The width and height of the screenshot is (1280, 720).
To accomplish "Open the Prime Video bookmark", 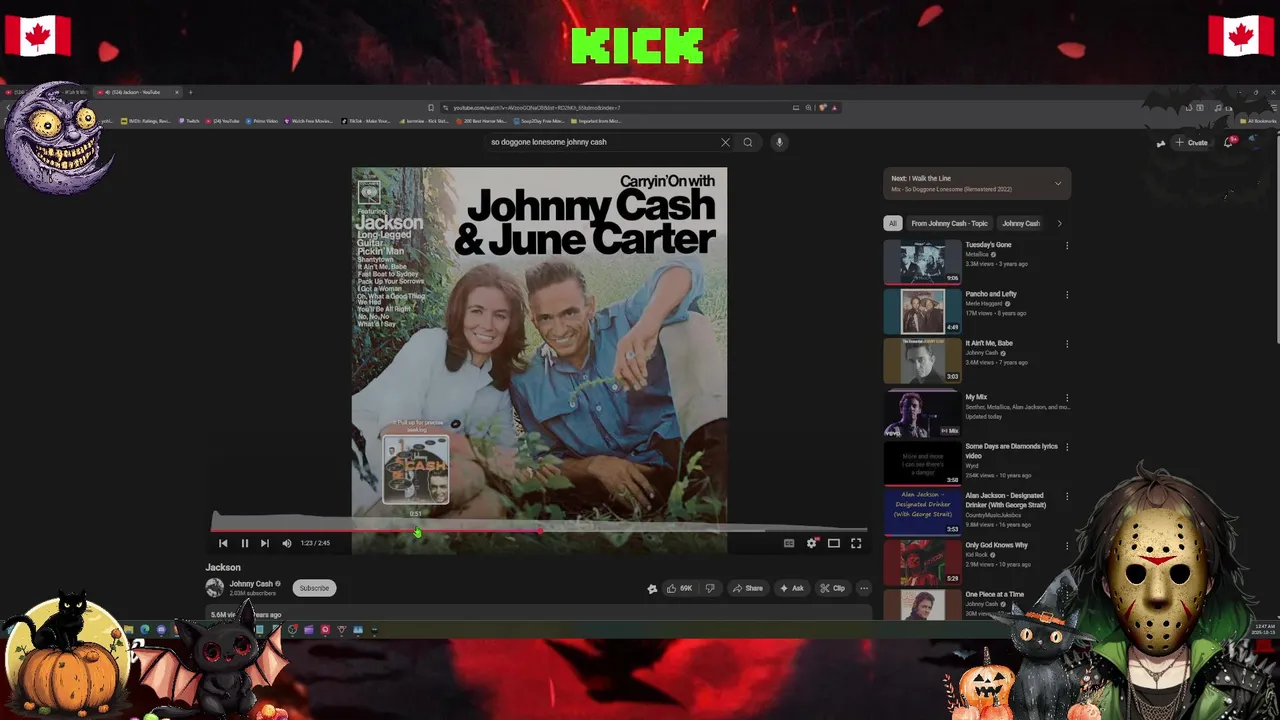I will click(x=261, y=121).
